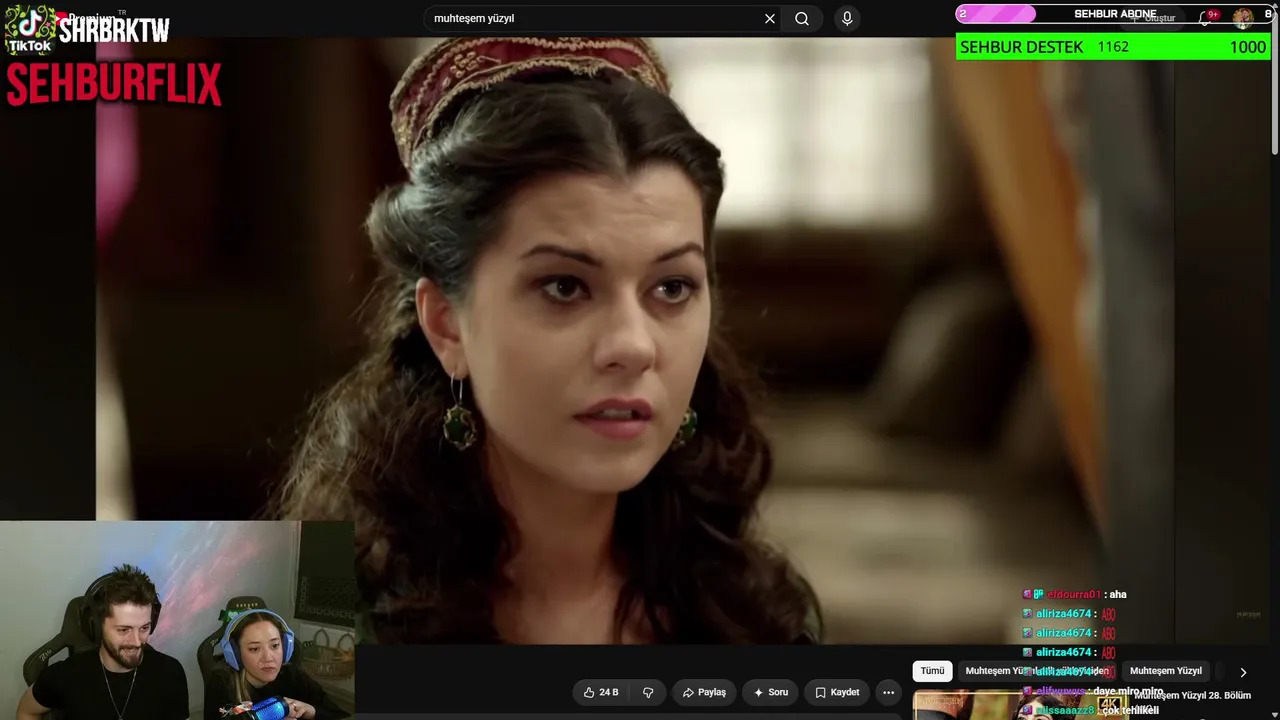
Task: Click the scrollbar down arrow
Action: [1275, 713]
